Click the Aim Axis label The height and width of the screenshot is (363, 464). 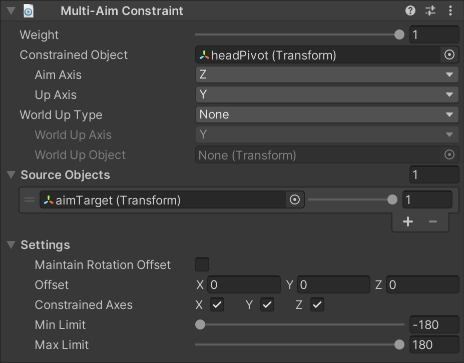[x=58, y=75]
